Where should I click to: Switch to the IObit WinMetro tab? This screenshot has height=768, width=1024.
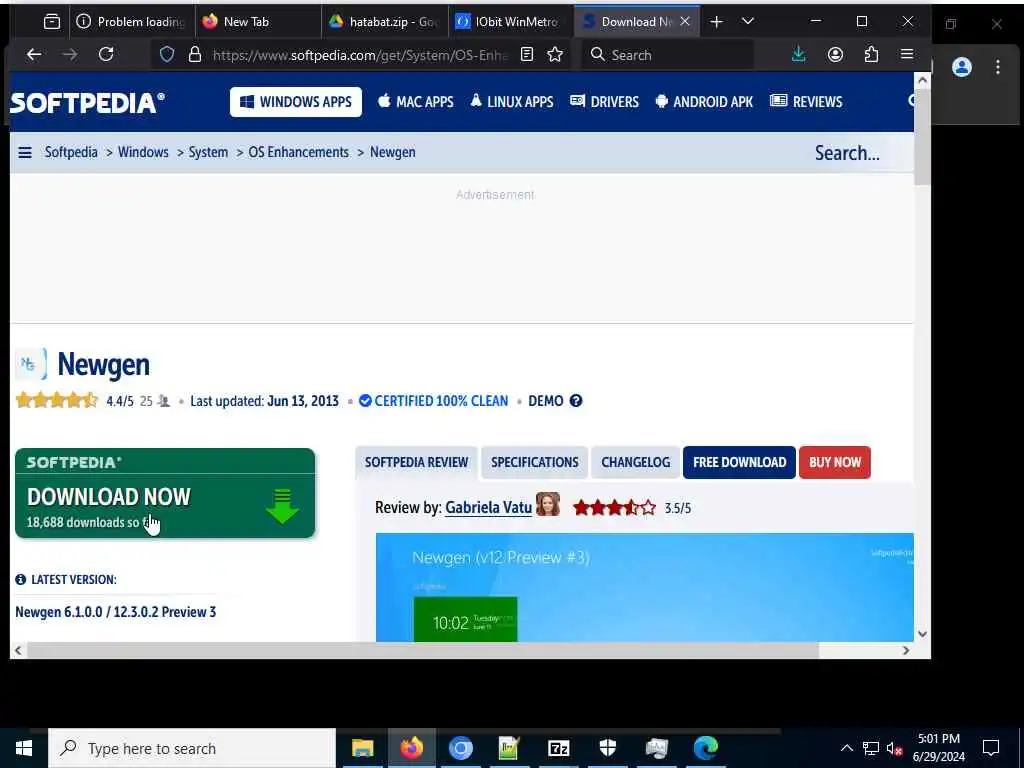point(511,22)
